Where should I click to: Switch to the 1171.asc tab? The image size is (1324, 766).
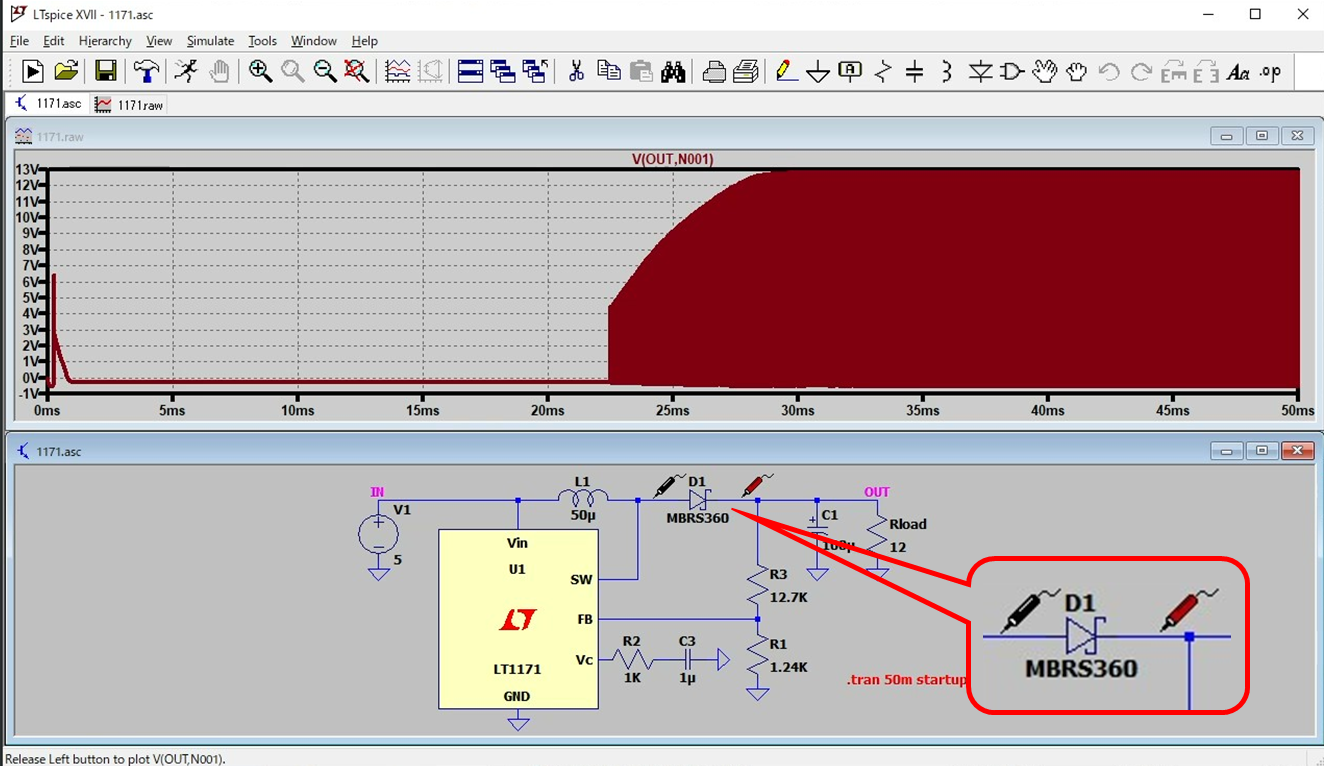[x=48, y=104]
